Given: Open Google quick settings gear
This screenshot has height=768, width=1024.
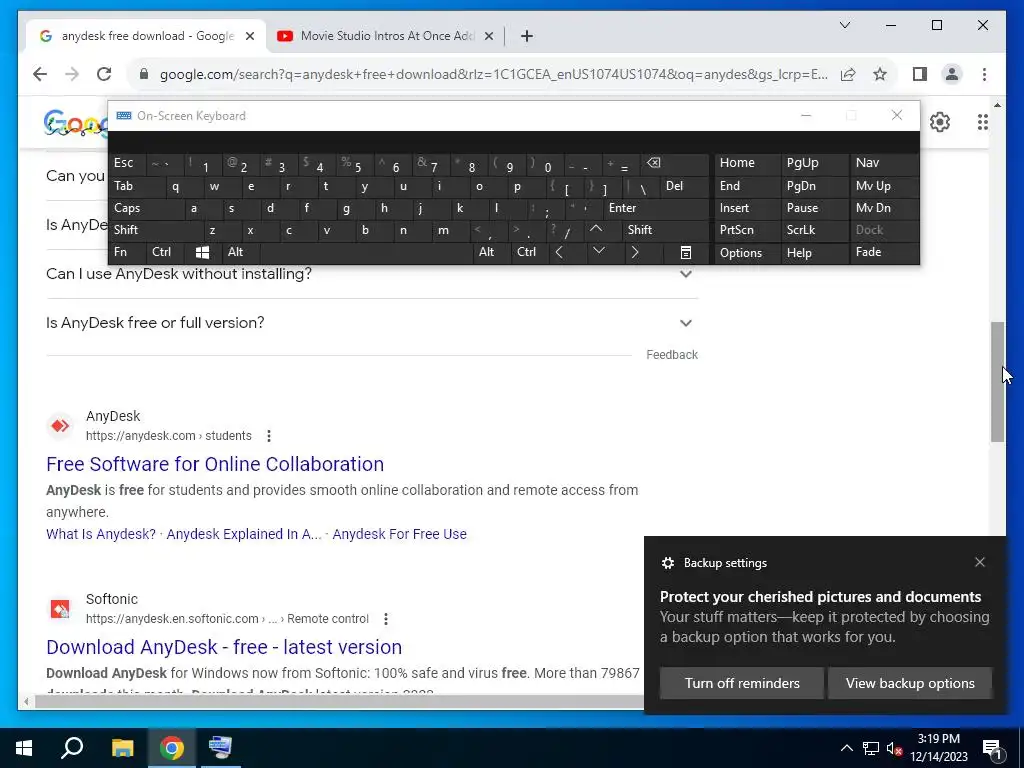Looking at the screenshot, I should click(x=940, y=121).
